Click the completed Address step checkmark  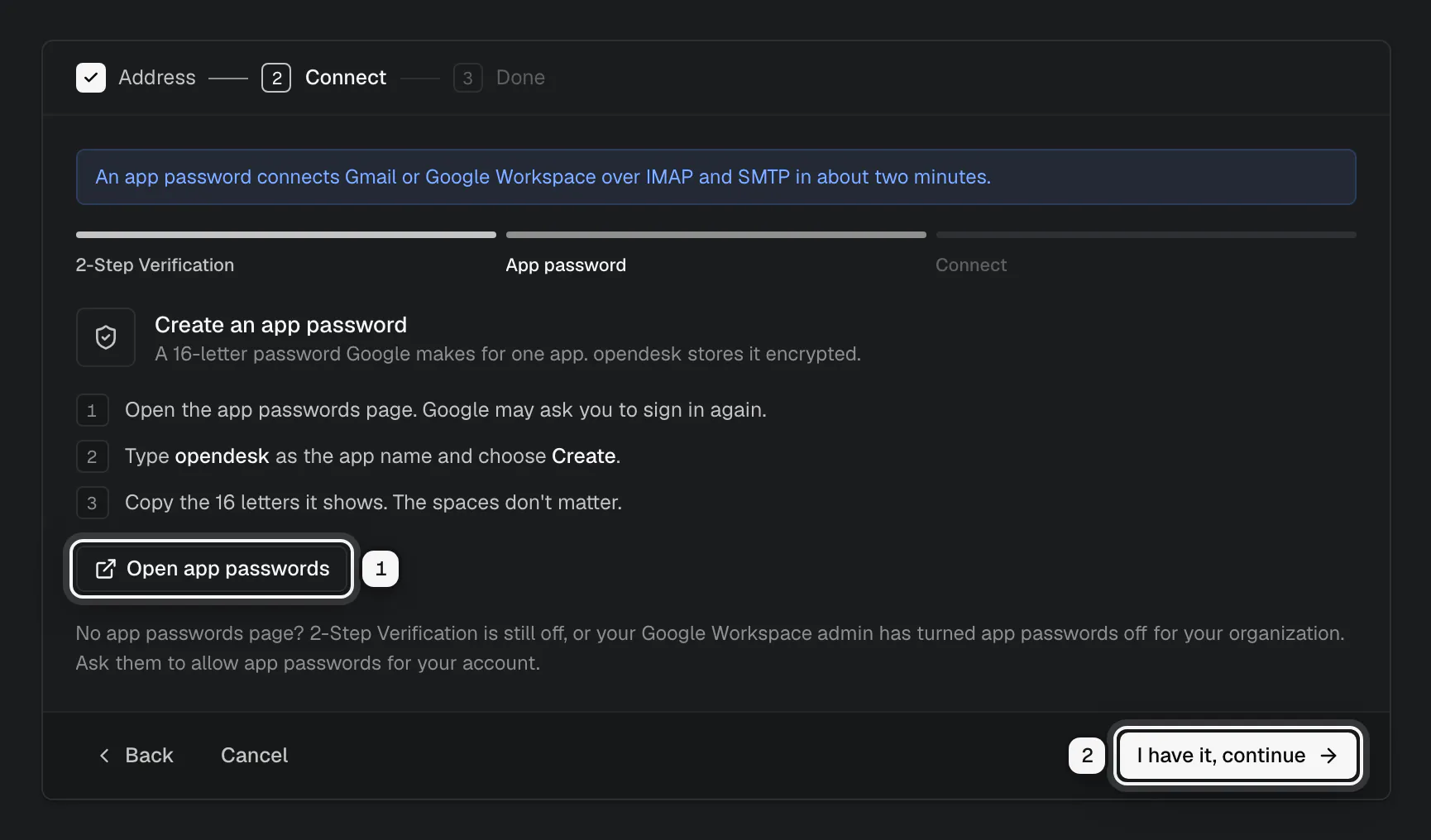pyautogui.click(x=91, y=78)
